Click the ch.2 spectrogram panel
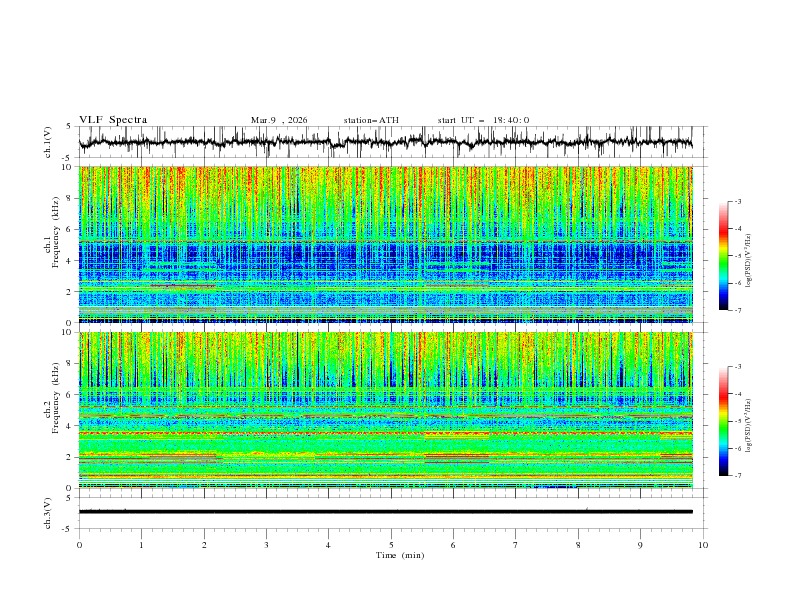 click(x=386, y=410)
